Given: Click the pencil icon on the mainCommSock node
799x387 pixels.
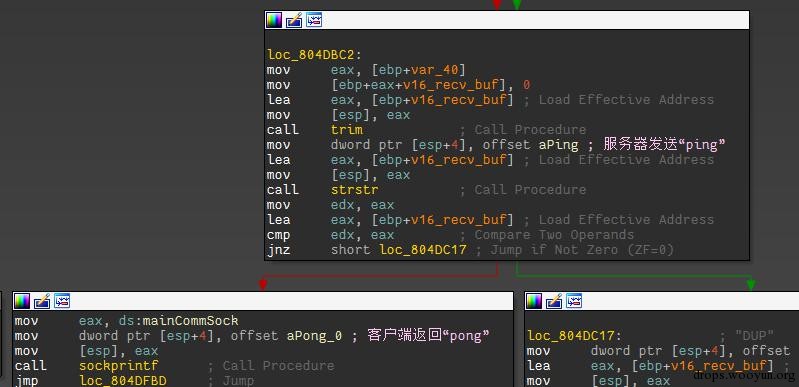Looking at the screenshot, I should coord(42,301).
